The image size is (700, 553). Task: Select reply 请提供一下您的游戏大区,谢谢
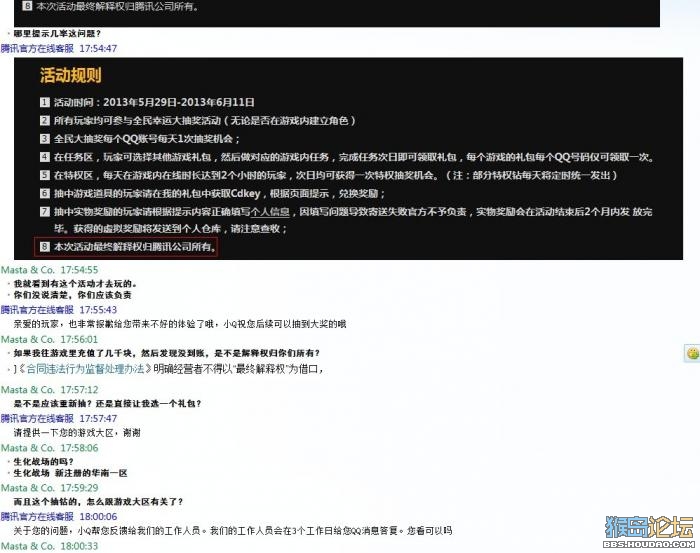[77, 432]
